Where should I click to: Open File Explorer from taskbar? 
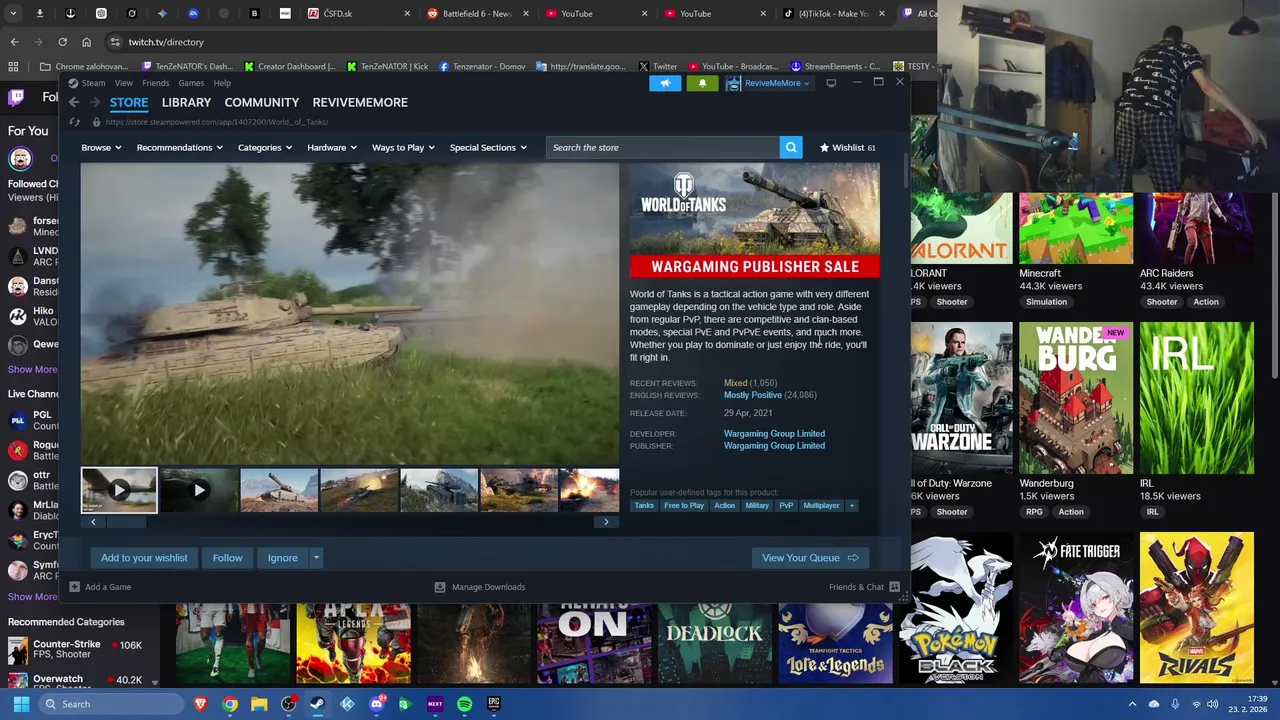coord(259,704)
